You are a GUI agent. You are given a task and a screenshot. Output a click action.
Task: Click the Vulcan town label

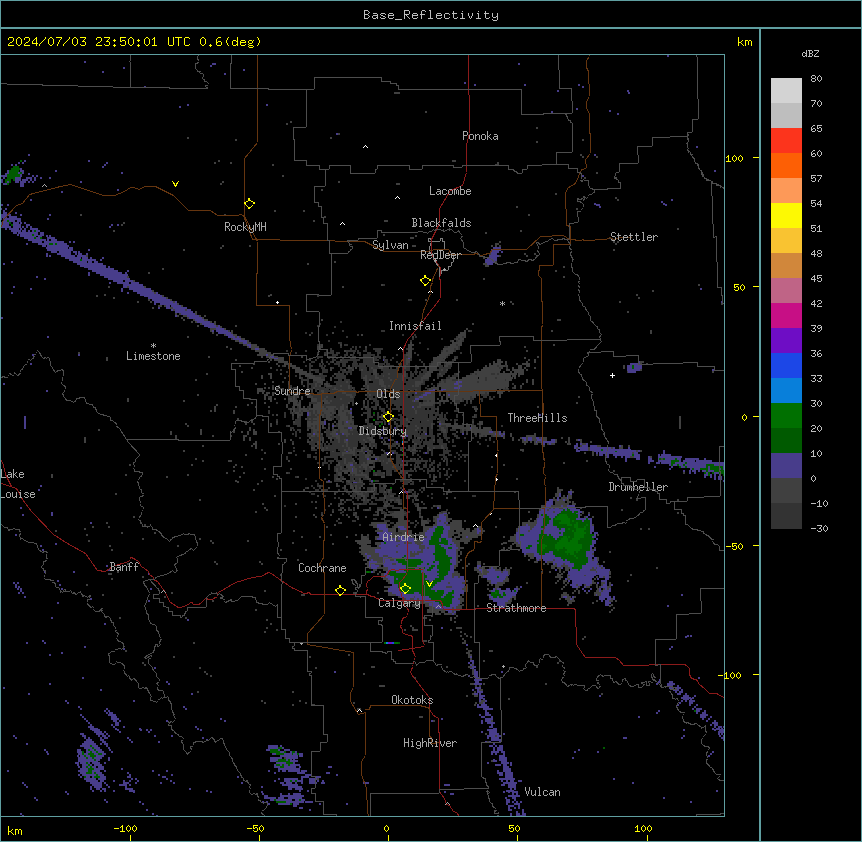(542, 792)
